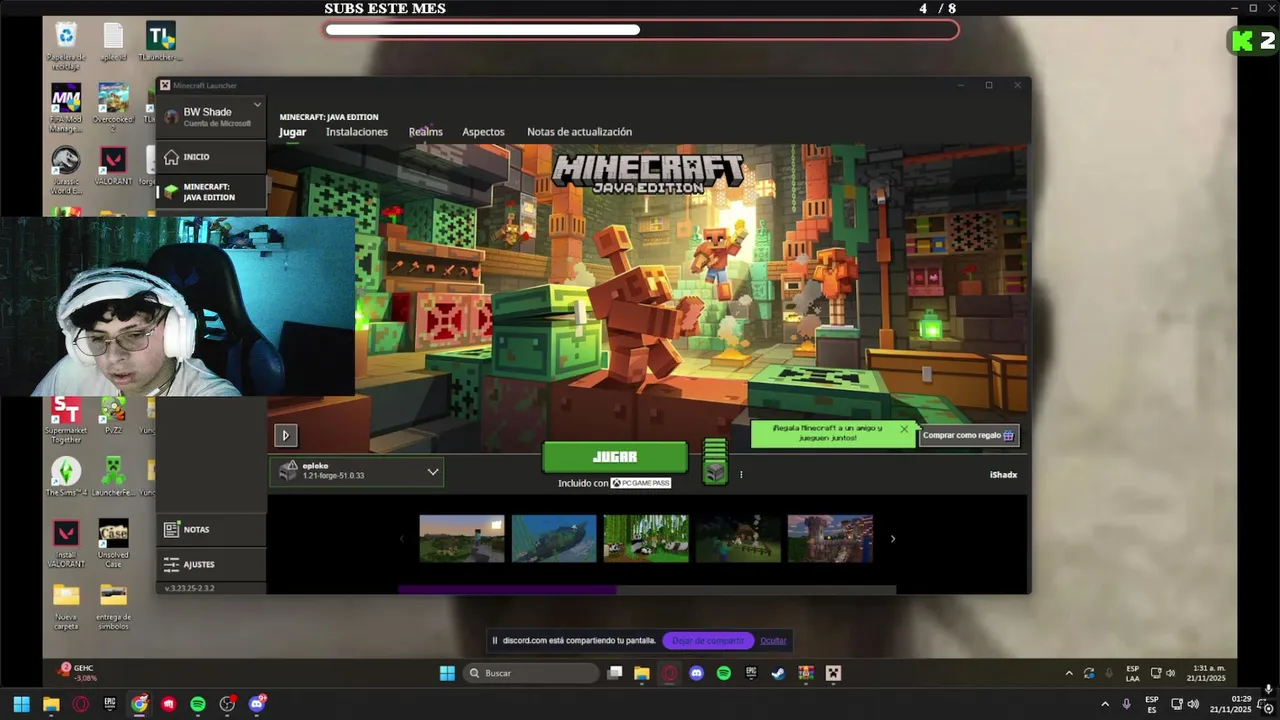Screen dimensions: 1280x720
Task: Open AJUSTES settings in the launcher sidebar
Action: [x=211, y=564]
